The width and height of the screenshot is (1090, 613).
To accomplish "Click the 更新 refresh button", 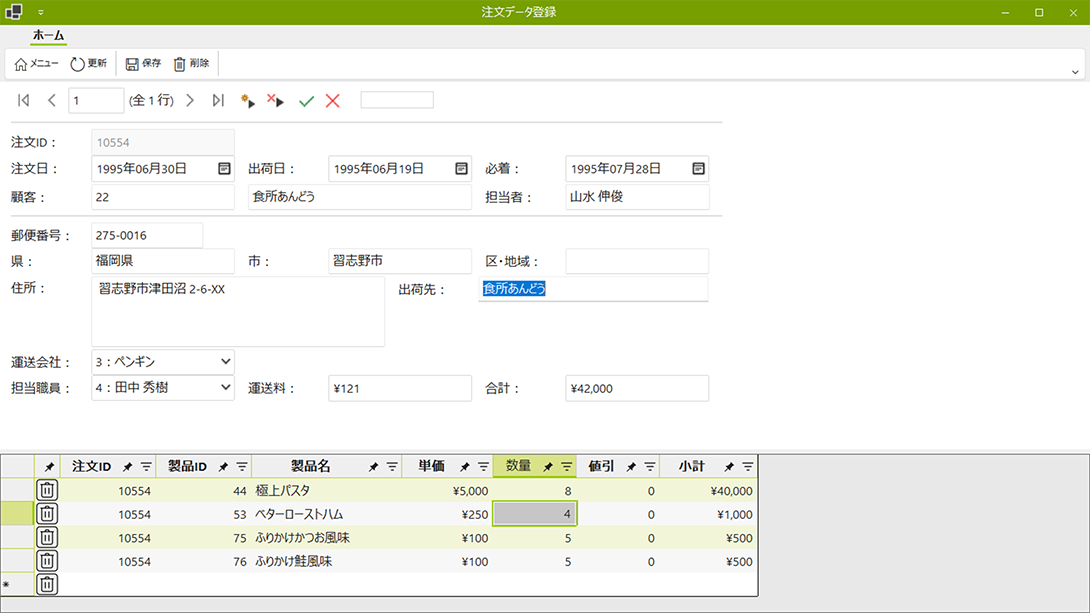I will (x=89, y=63).
